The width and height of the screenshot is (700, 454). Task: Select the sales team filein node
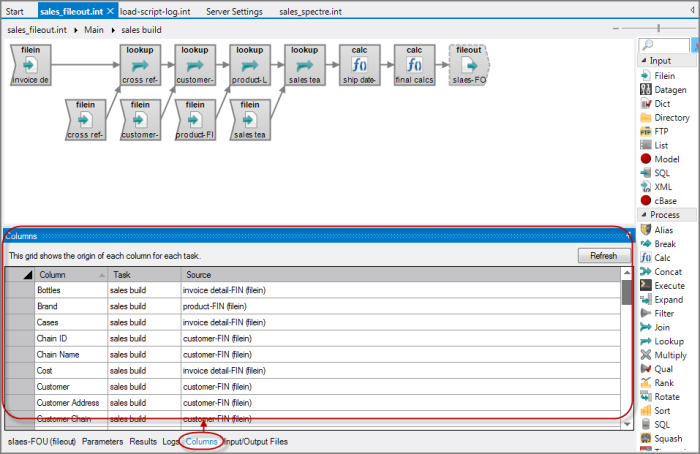tap(249, 119)
